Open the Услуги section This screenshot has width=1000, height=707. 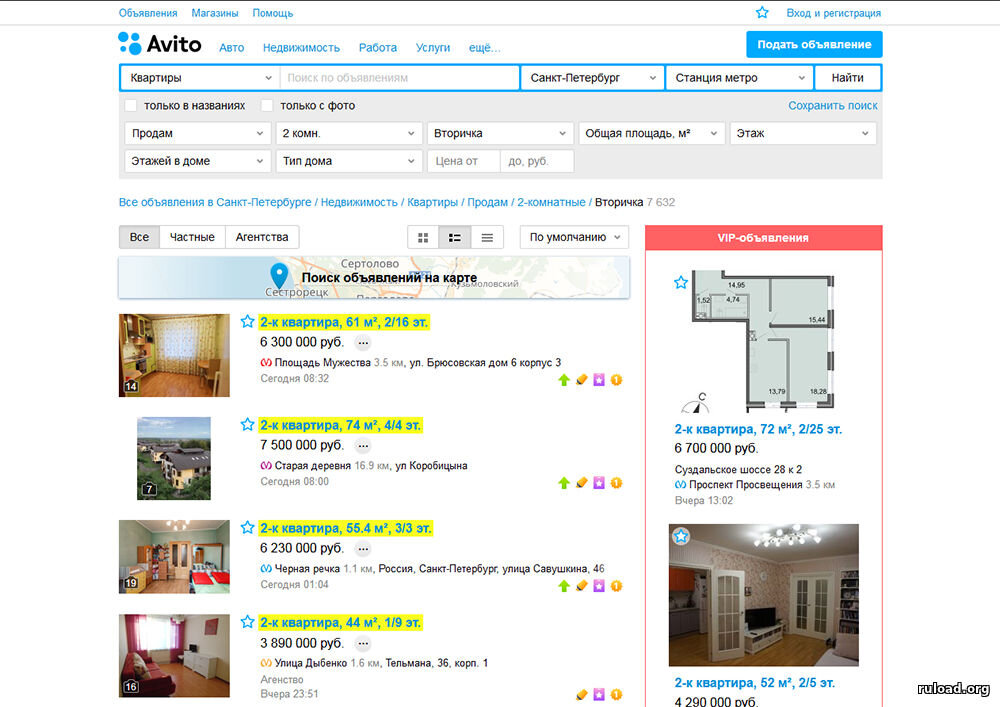click(x=433, y=48)
